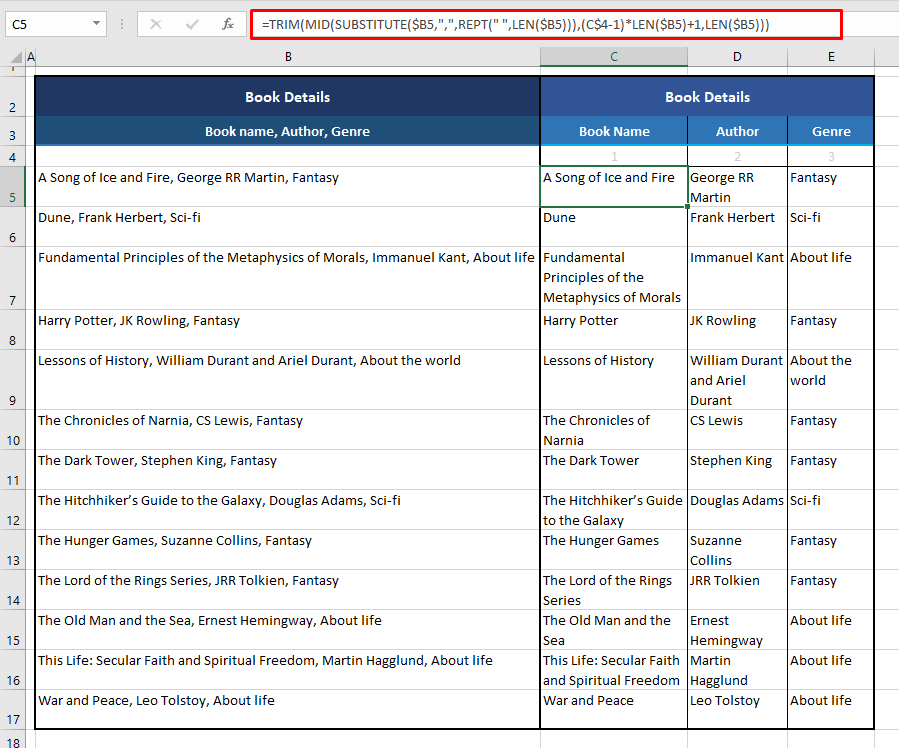Open the Name Box dropdown arrow
Viewport: 899px width, 748px height.
(x=96, y=22)
